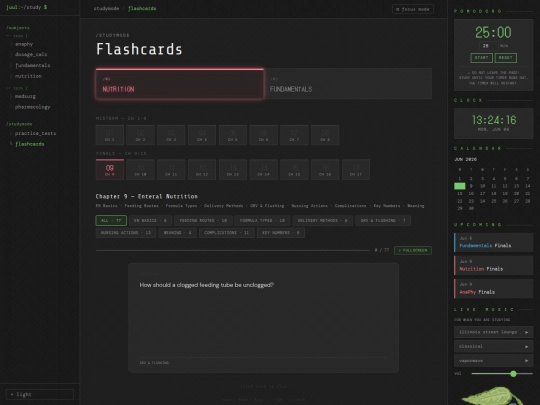540x405 pixels.
Task: Filter cards by Formula Types topic
Action: click(262, 220)
